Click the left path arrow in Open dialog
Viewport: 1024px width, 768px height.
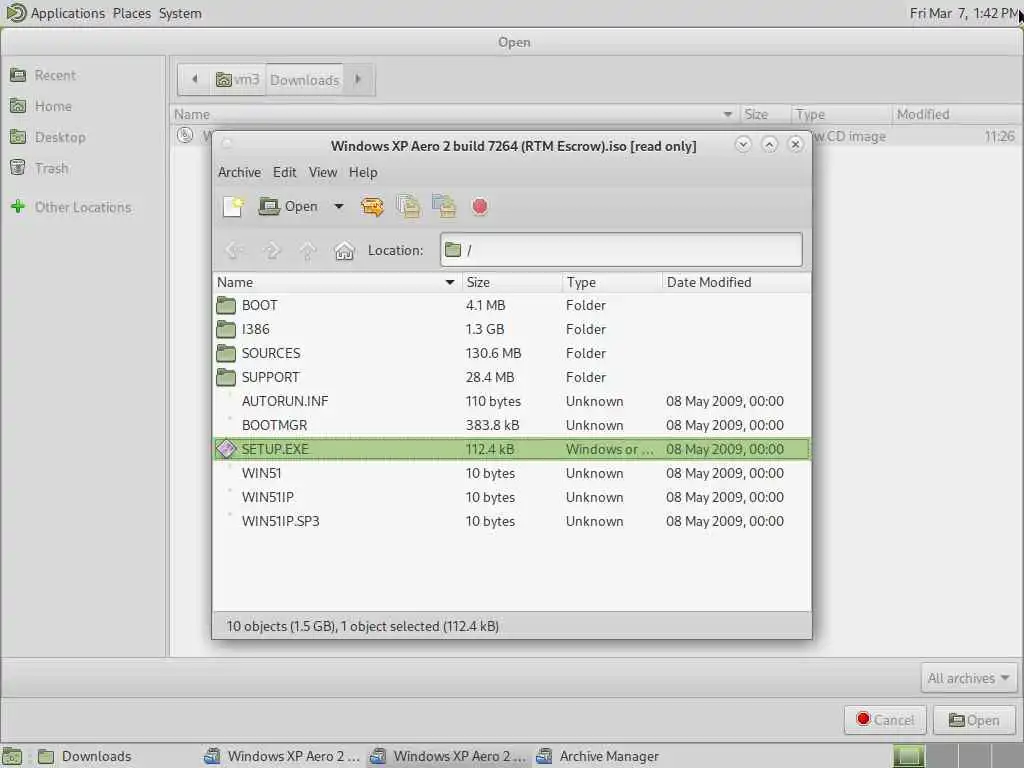tap(195, 80)
